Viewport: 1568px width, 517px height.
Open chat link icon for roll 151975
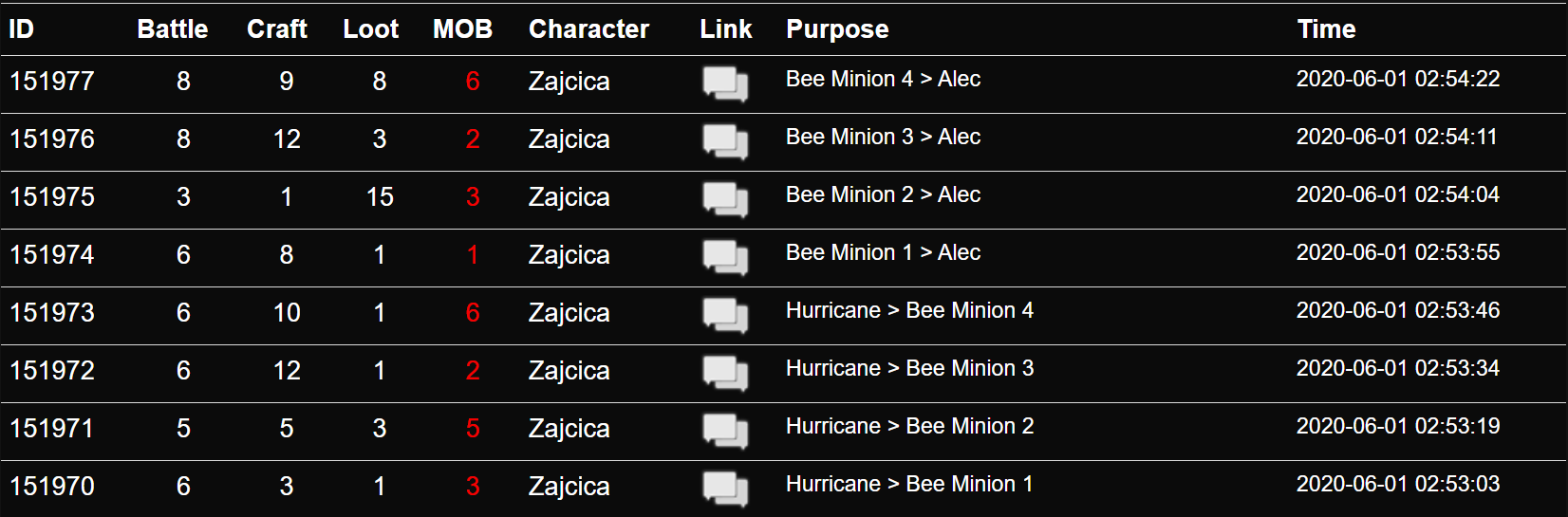point(725,199)
